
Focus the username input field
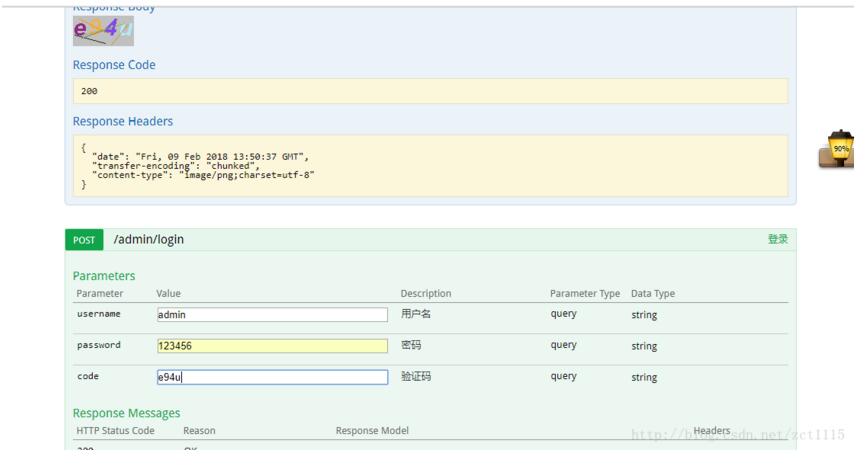point(272,315)
